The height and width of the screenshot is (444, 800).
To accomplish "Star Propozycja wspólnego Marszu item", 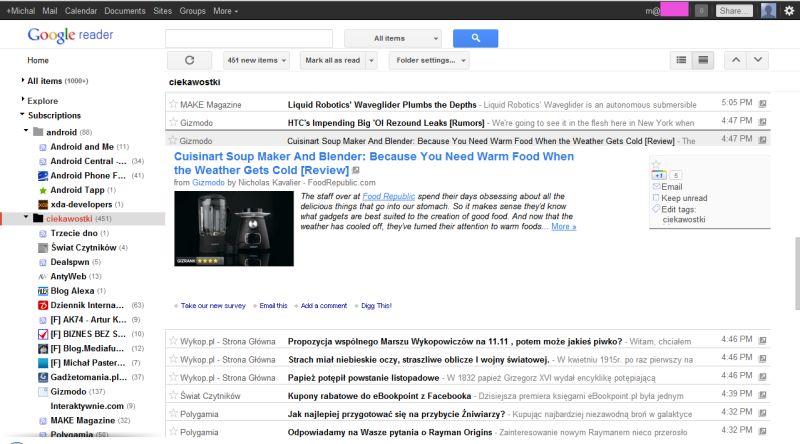I will point(173,340).
